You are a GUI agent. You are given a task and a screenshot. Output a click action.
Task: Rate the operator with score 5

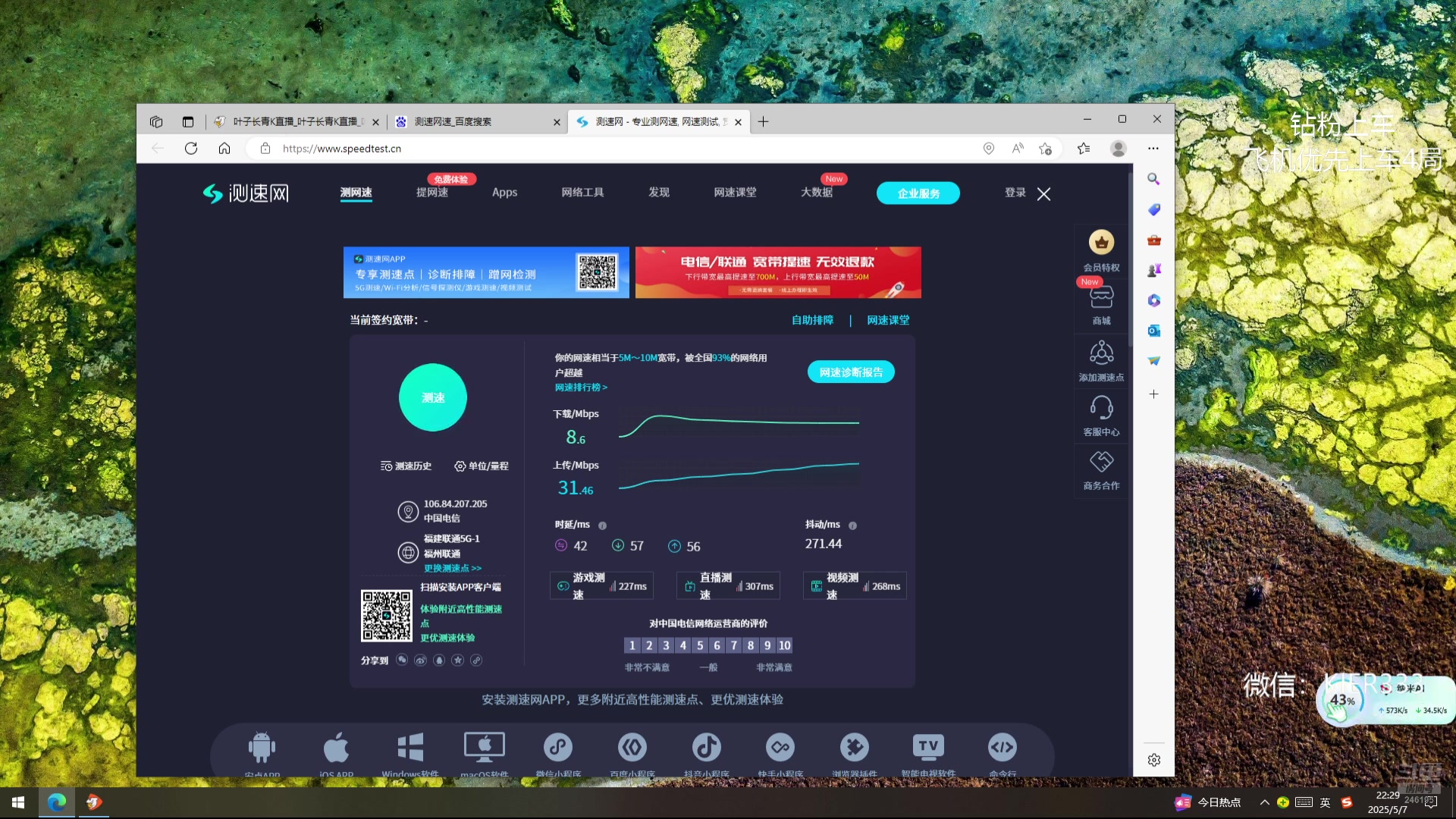(700, 645)
